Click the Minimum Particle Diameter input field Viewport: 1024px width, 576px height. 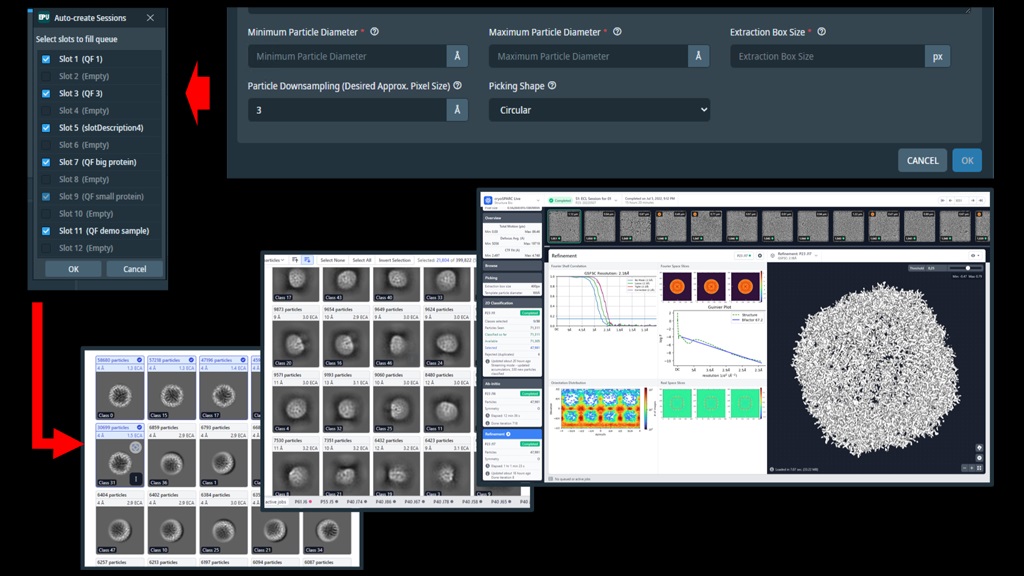[347, 56]
